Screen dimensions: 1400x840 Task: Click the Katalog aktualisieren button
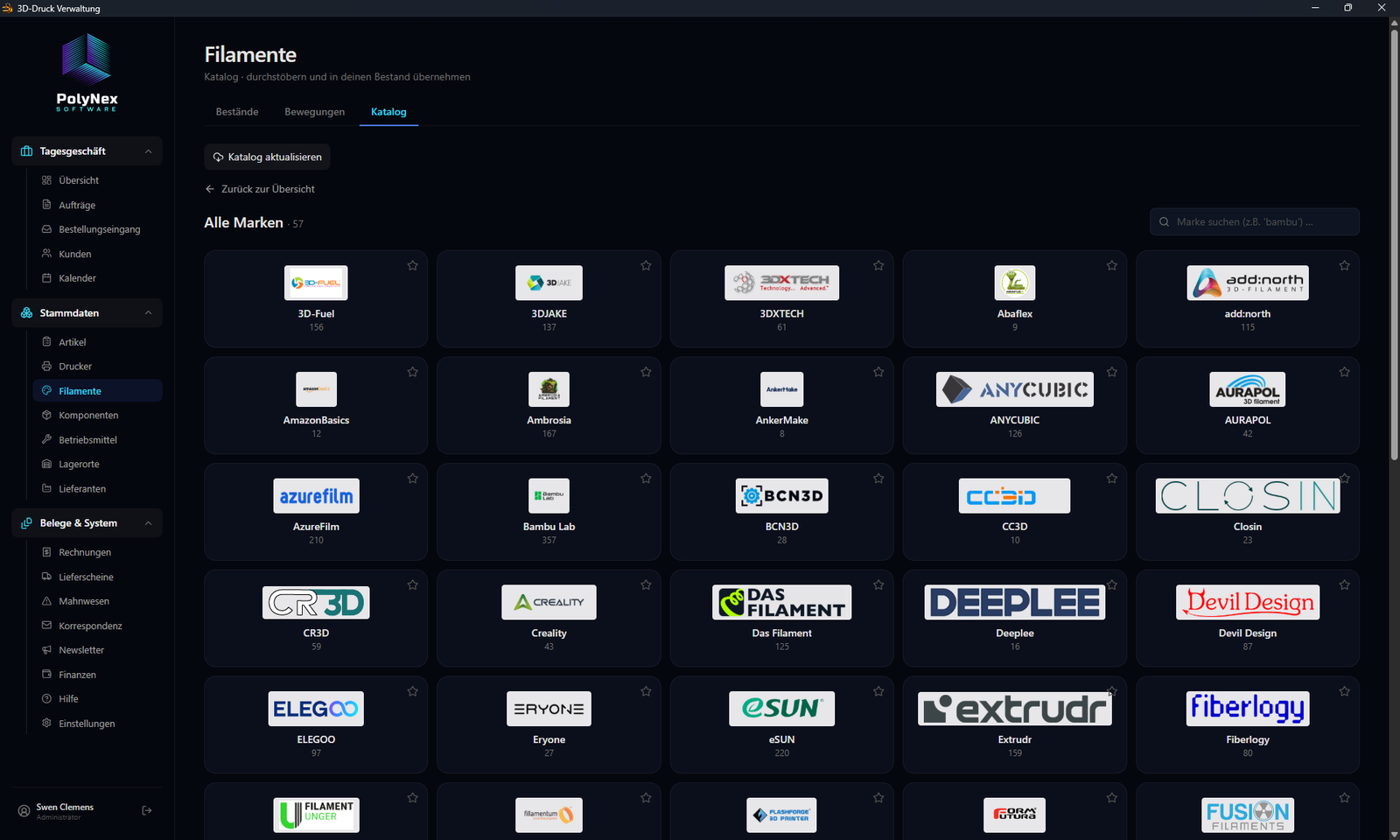pos(267,157)
